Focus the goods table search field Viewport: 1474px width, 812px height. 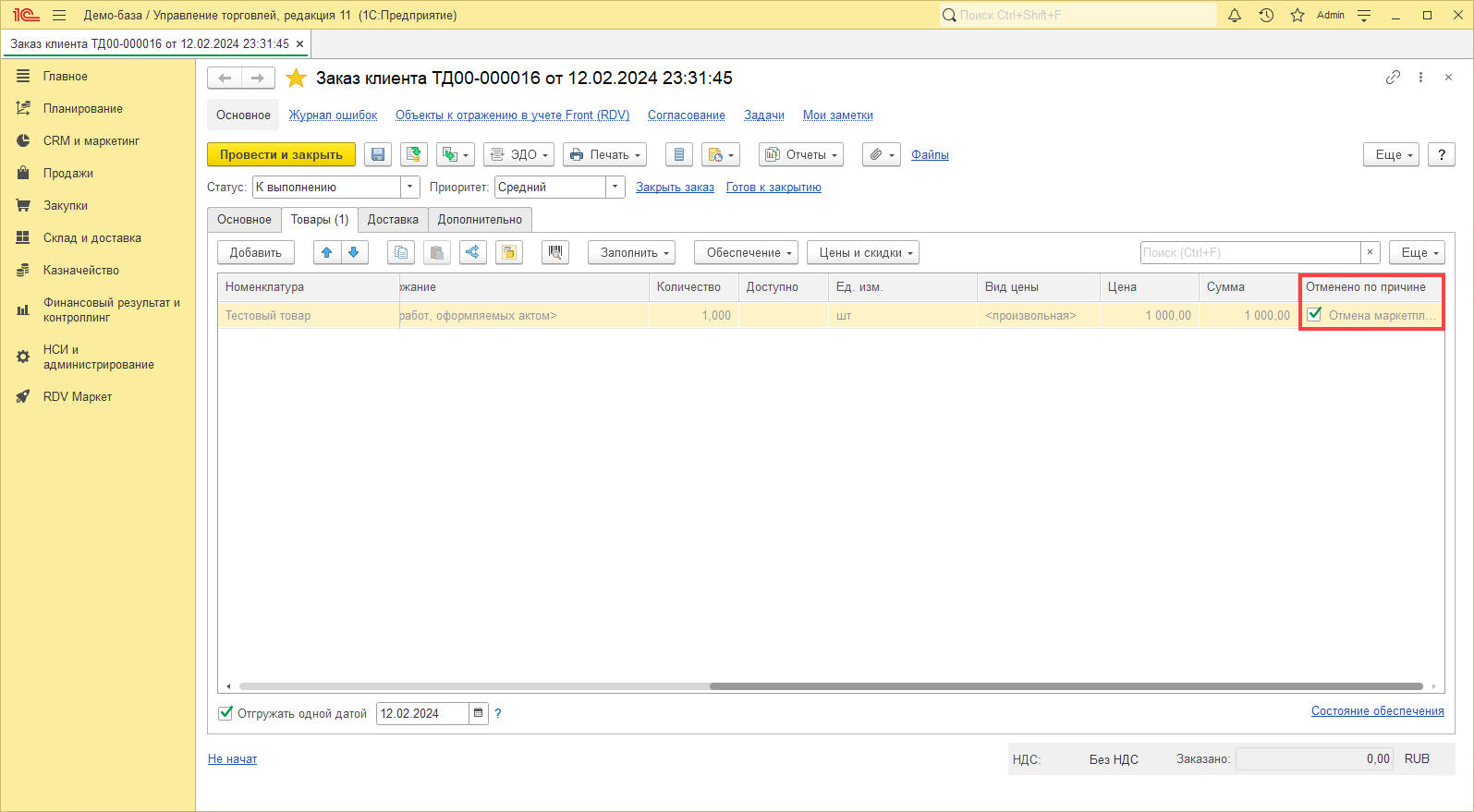(1250, 253)
